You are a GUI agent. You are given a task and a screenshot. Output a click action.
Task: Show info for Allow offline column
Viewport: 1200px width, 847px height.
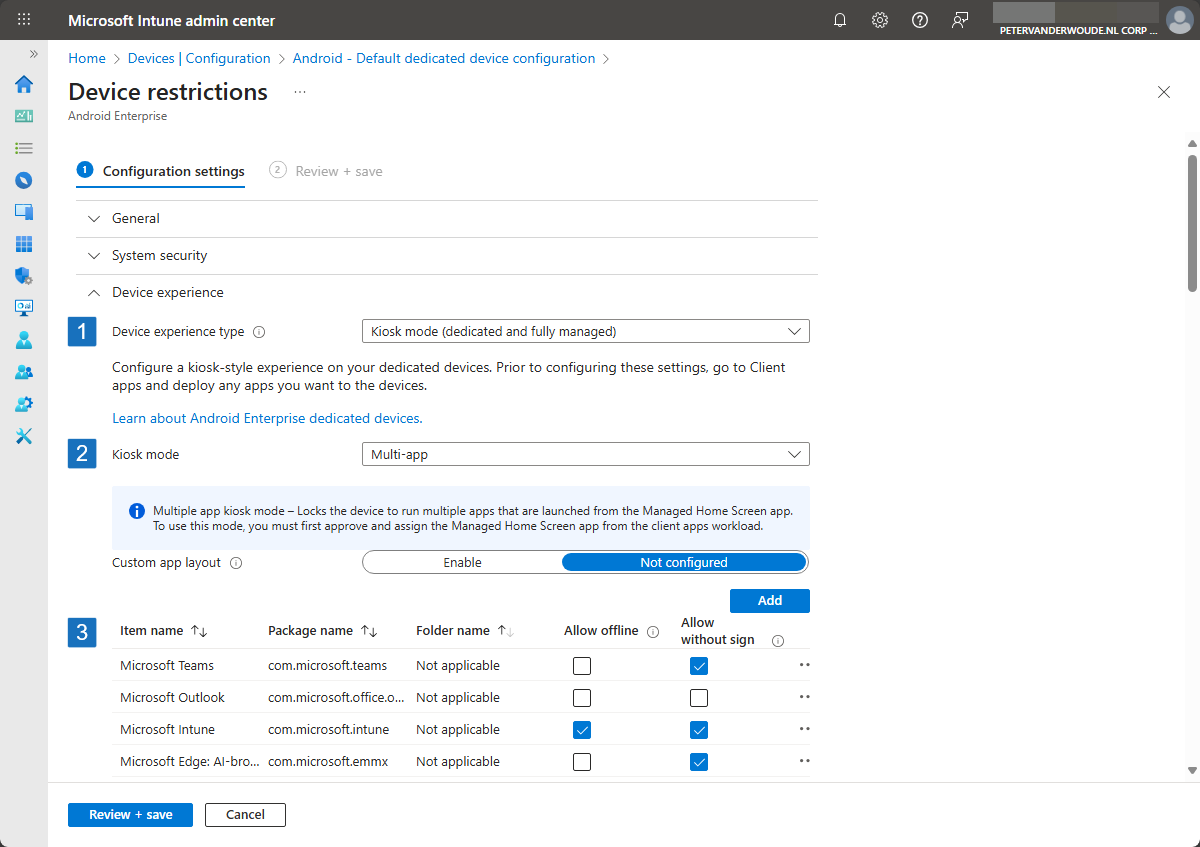[653, 632]
